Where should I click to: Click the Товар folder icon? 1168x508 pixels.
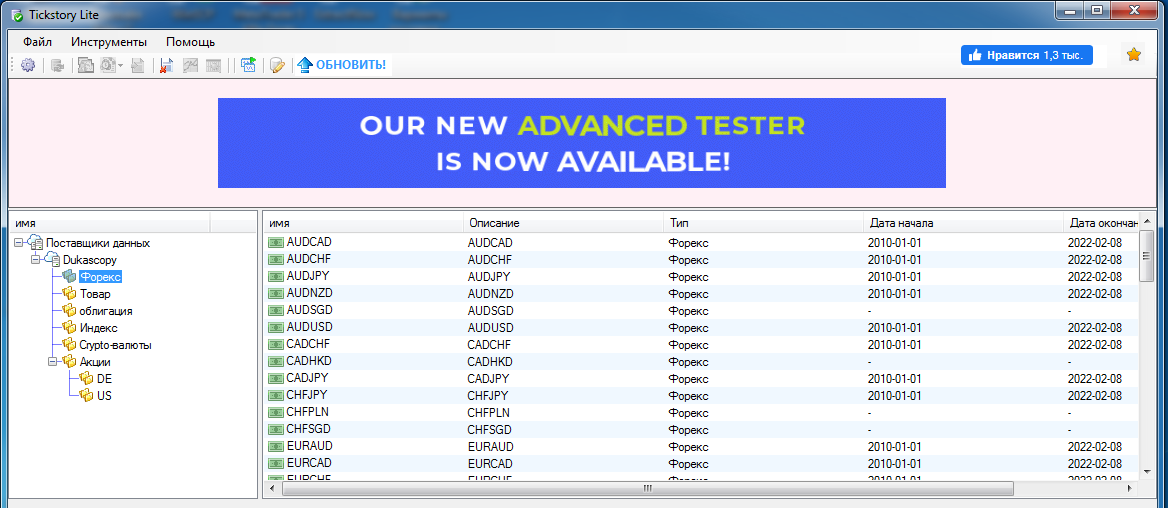coord(69,294)
